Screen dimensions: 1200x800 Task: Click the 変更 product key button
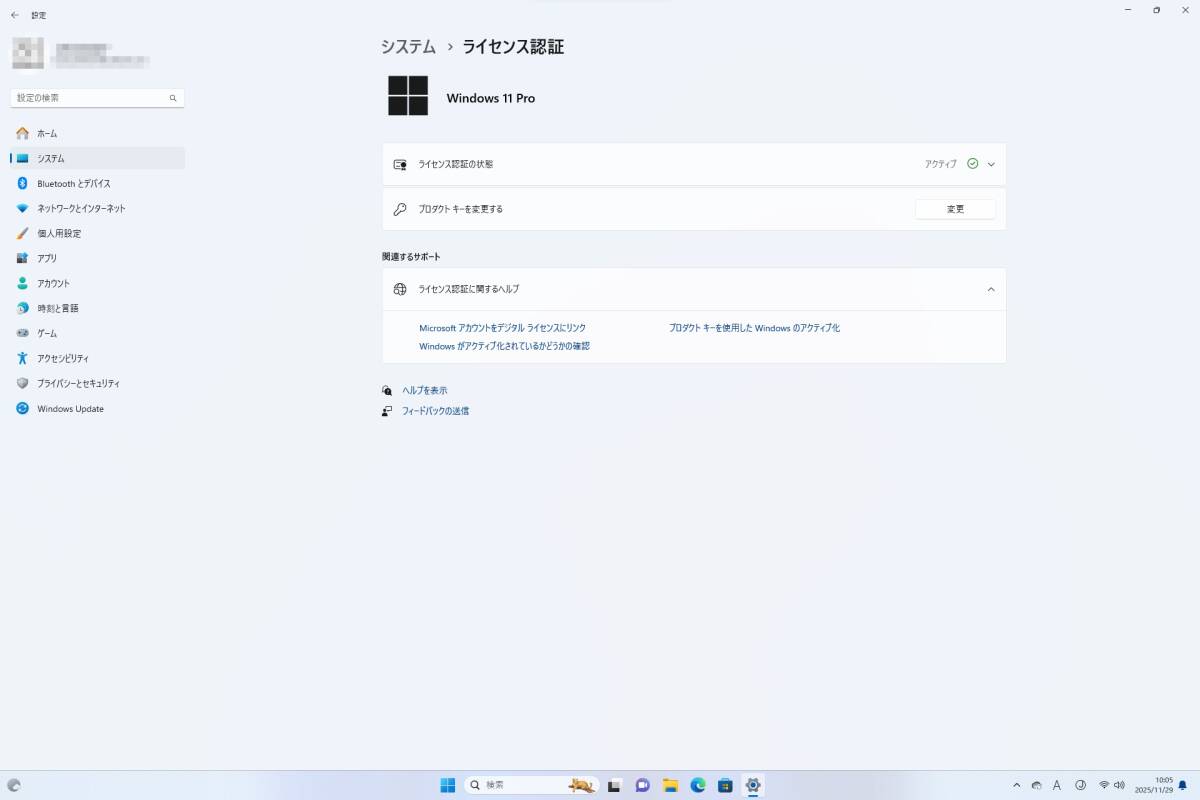click(955, 209)
